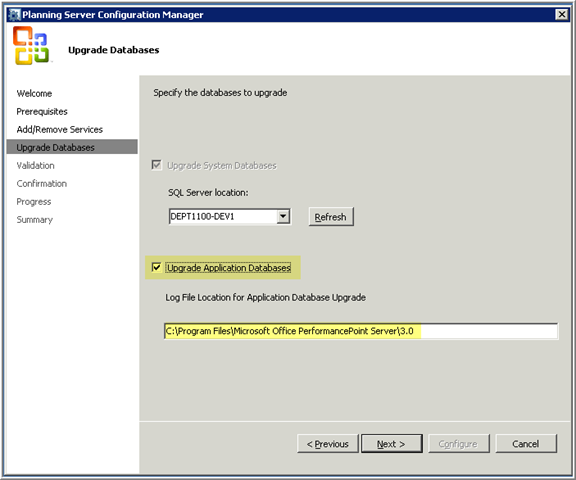The image size is (576, 480).
Task: Go to the Welcome step
Action: (x=34, y=93)
